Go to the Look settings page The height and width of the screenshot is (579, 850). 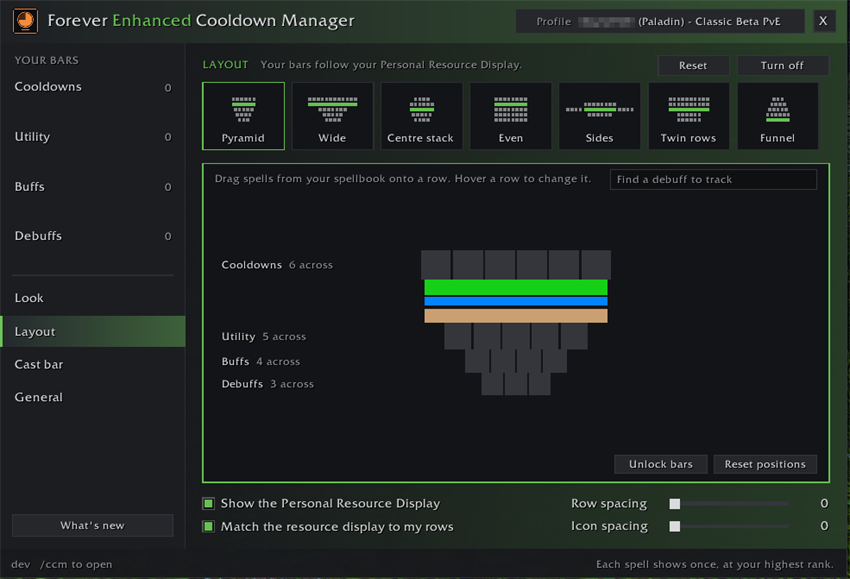pos(93,298)
